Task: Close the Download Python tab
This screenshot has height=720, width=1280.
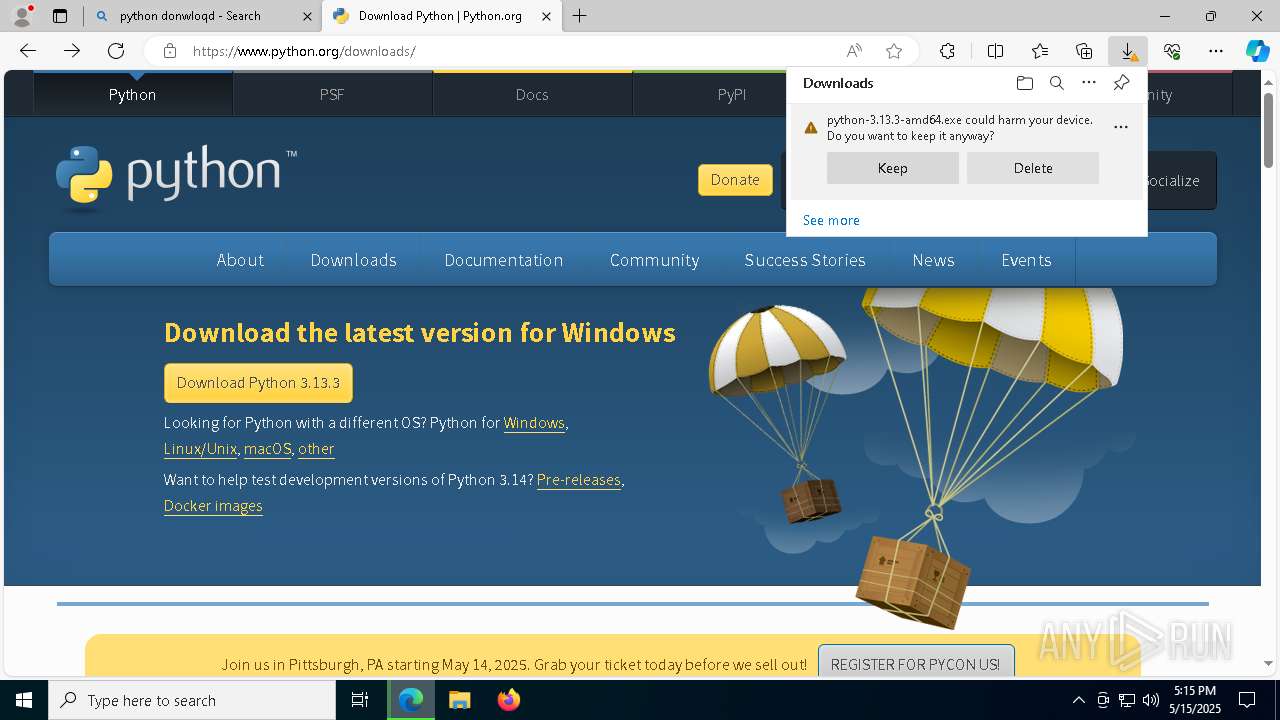Action: [x=546, y=16]
